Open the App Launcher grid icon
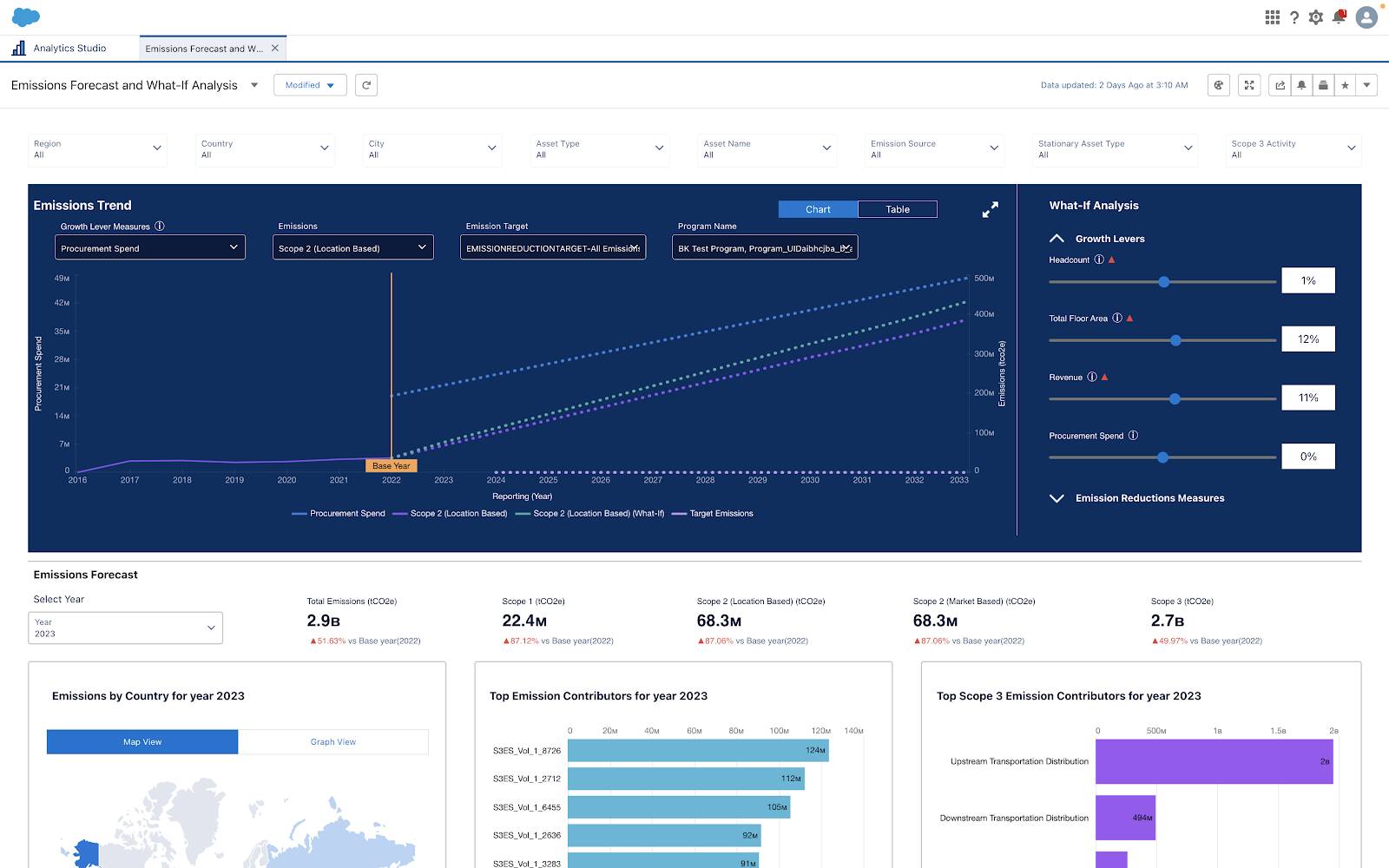This screenshot has width=1389, height=868. click(x=1272, y=17)
